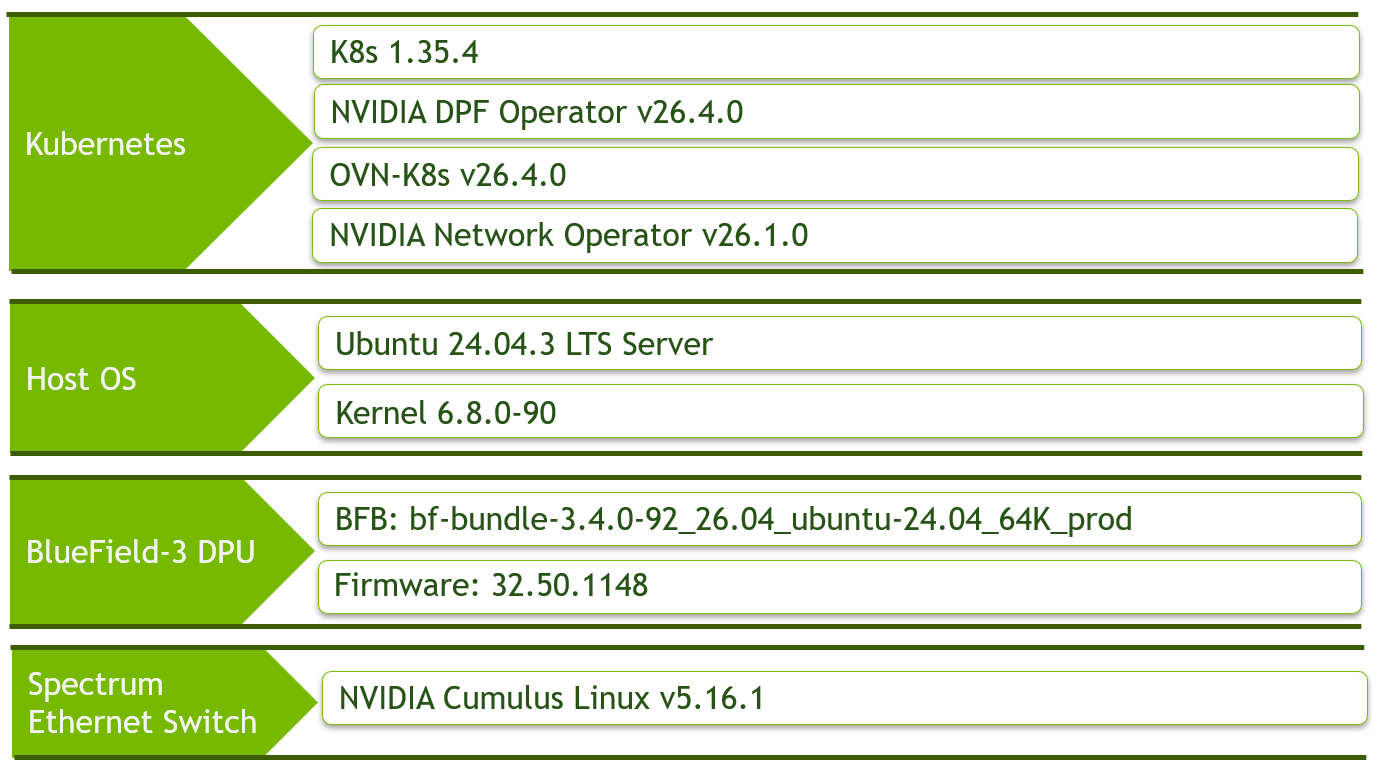
Task: Click the Firmware 32.50.1148 box
Action: click(840, 586)
